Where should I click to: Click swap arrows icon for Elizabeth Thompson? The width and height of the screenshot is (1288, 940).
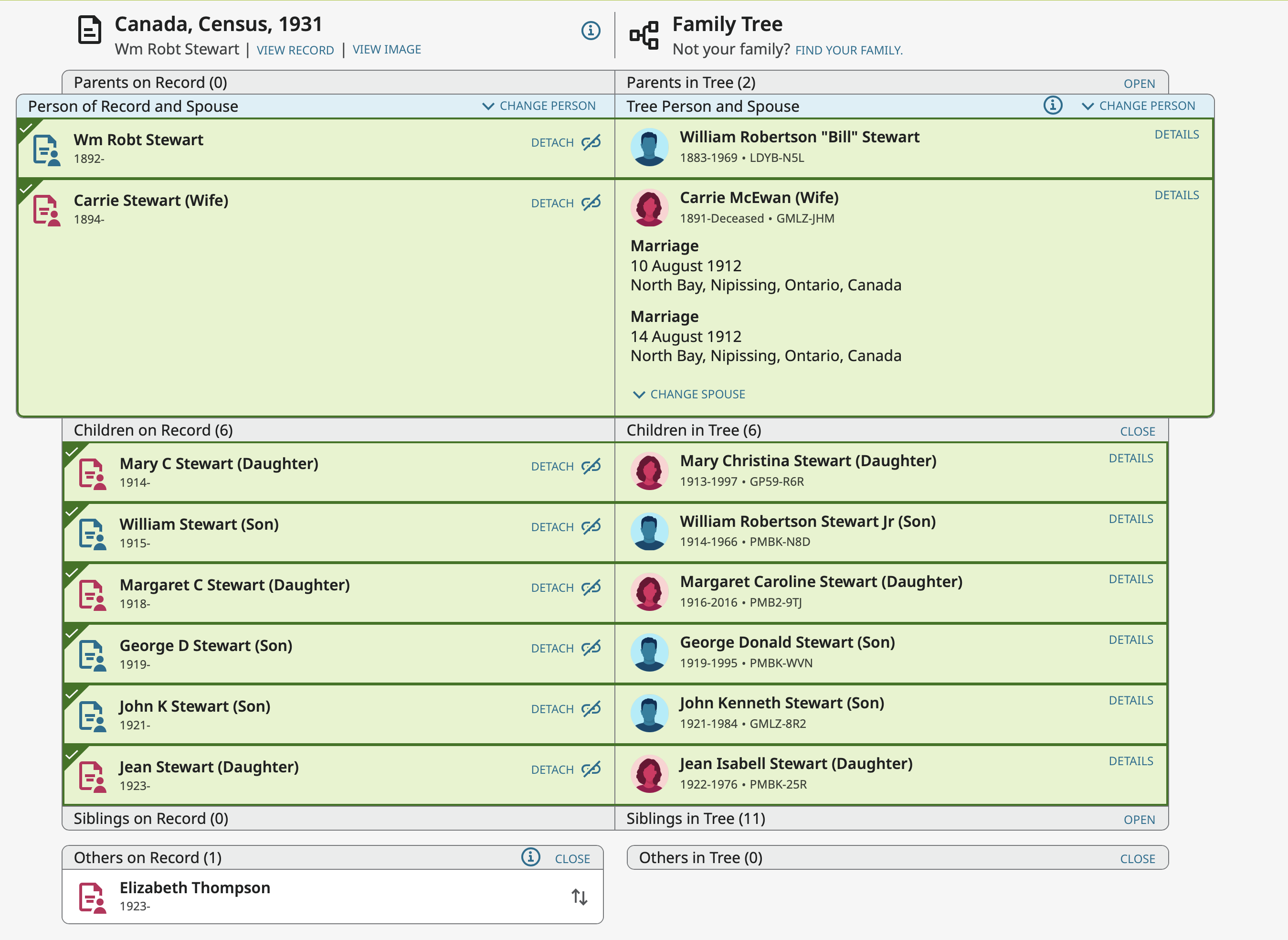579,897
